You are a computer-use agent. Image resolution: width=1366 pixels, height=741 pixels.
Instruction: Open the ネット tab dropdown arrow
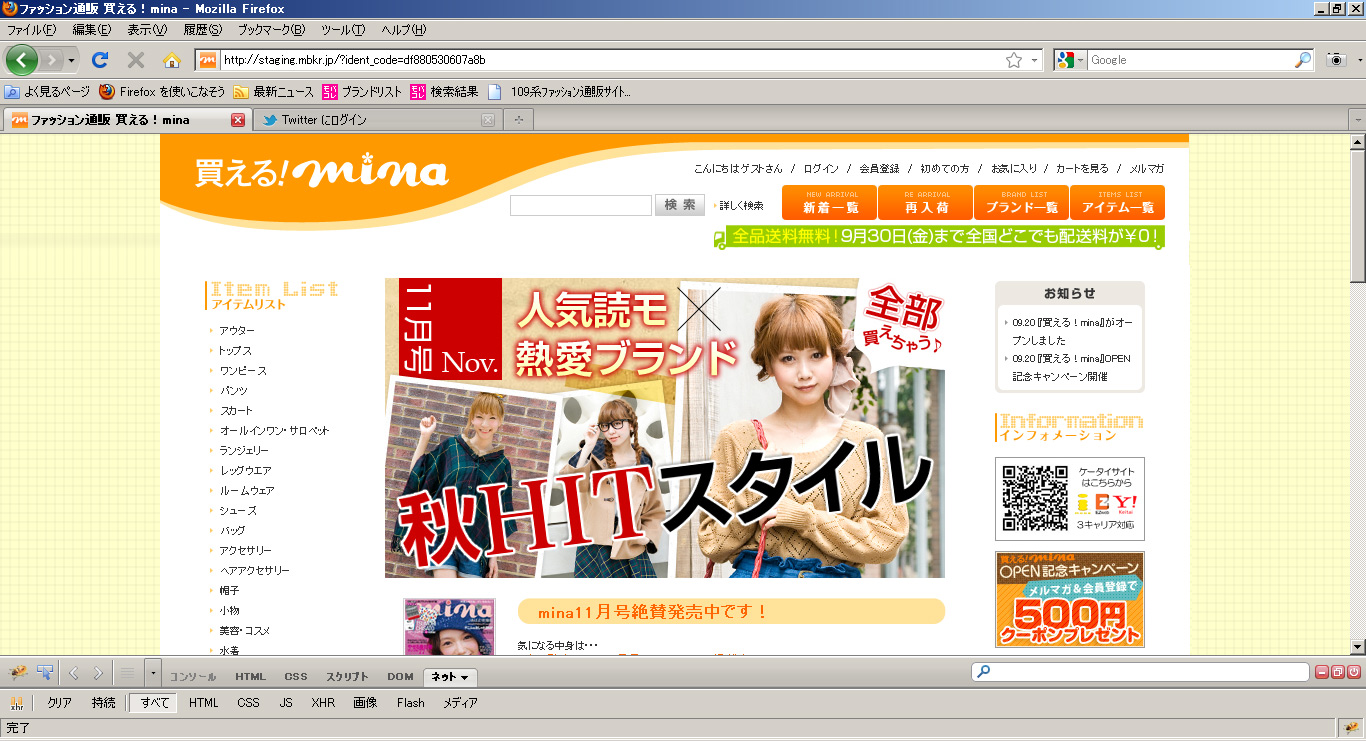[464, 678]
